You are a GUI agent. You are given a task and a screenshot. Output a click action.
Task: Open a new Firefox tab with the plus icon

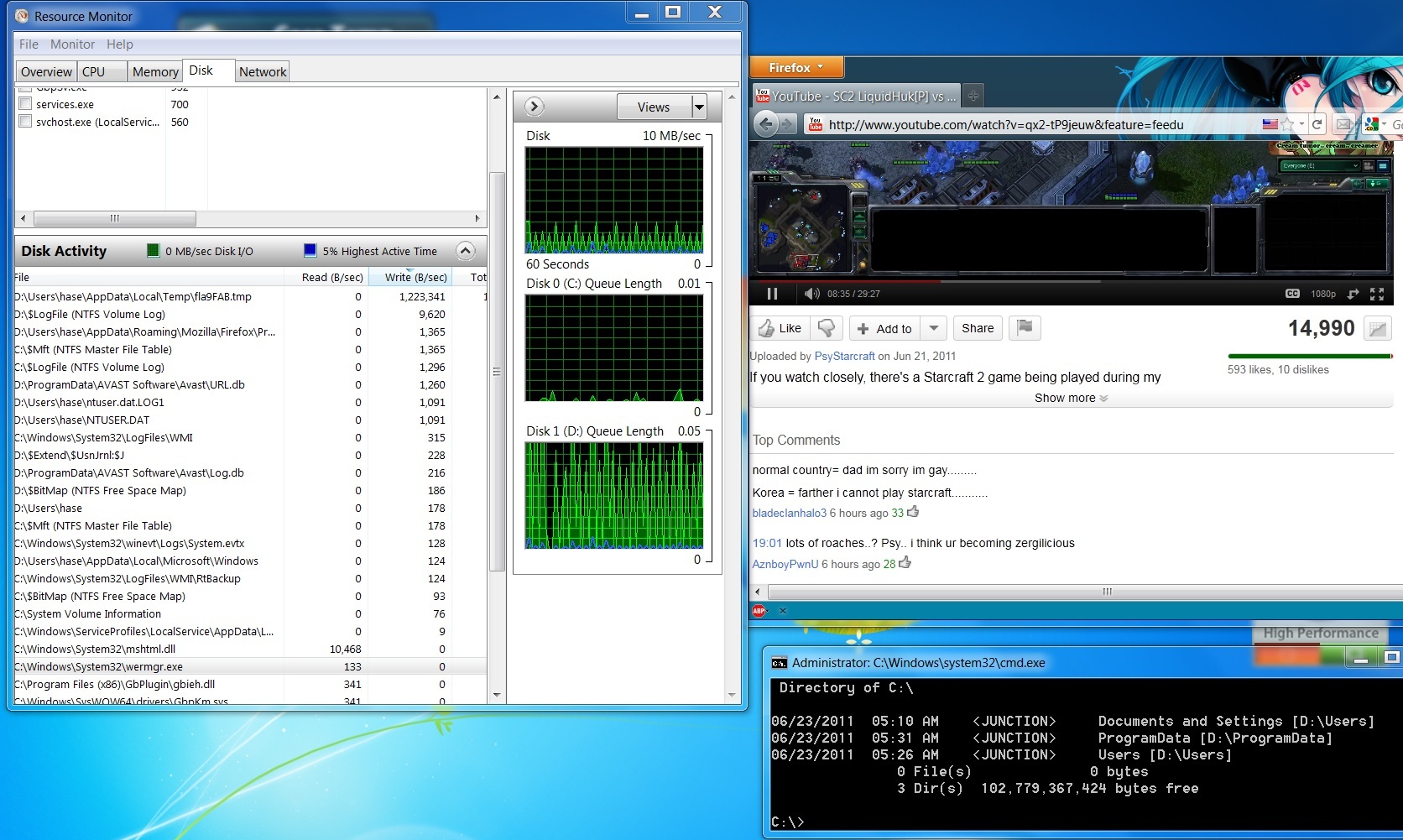pos(973,96)
